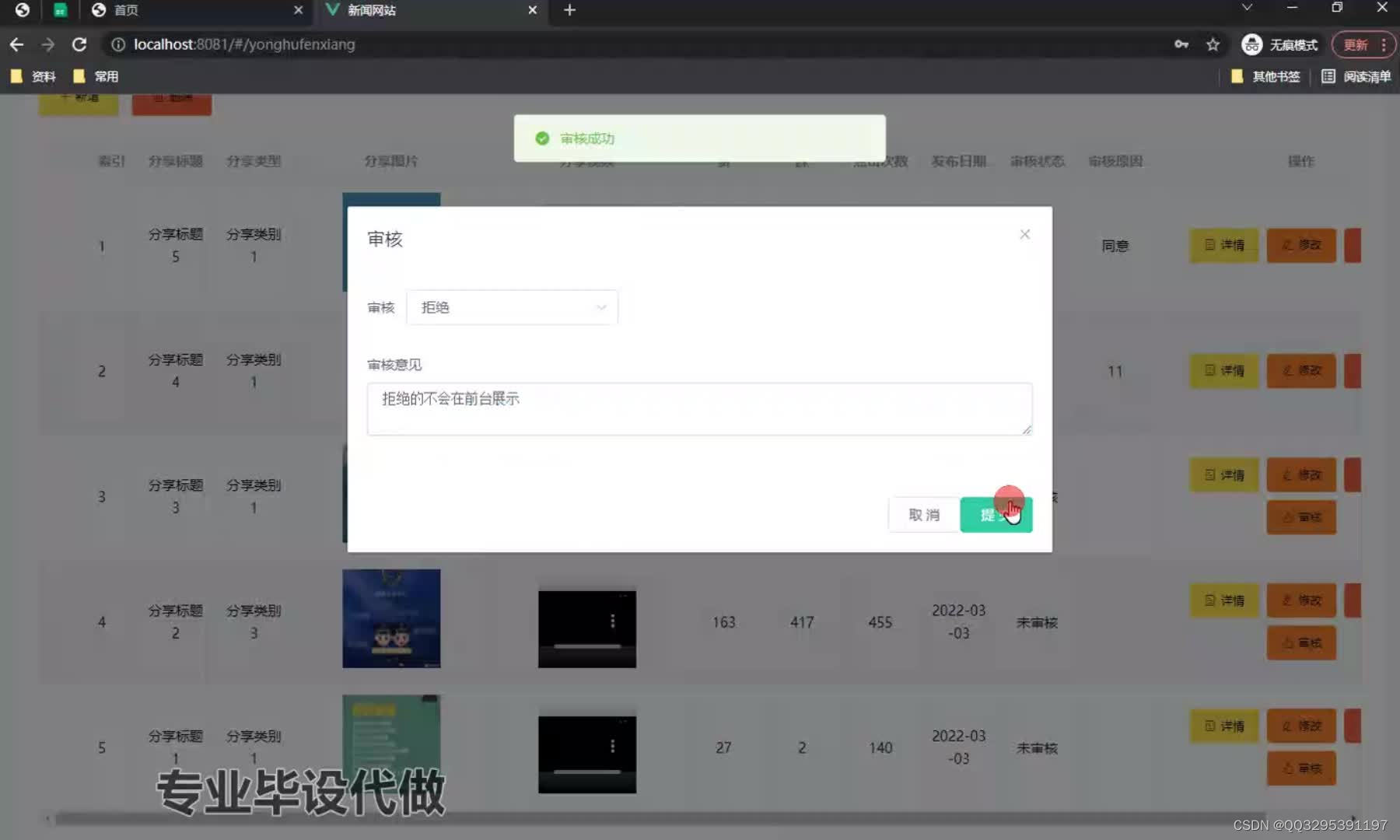Click 修改 button in row 5
This screenshot has width=1400, height=840.
click(x=1301, y=726)
